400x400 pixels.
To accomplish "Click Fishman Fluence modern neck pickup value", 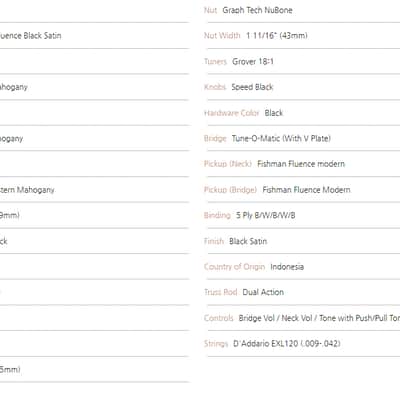I will (x=301, y=164).
